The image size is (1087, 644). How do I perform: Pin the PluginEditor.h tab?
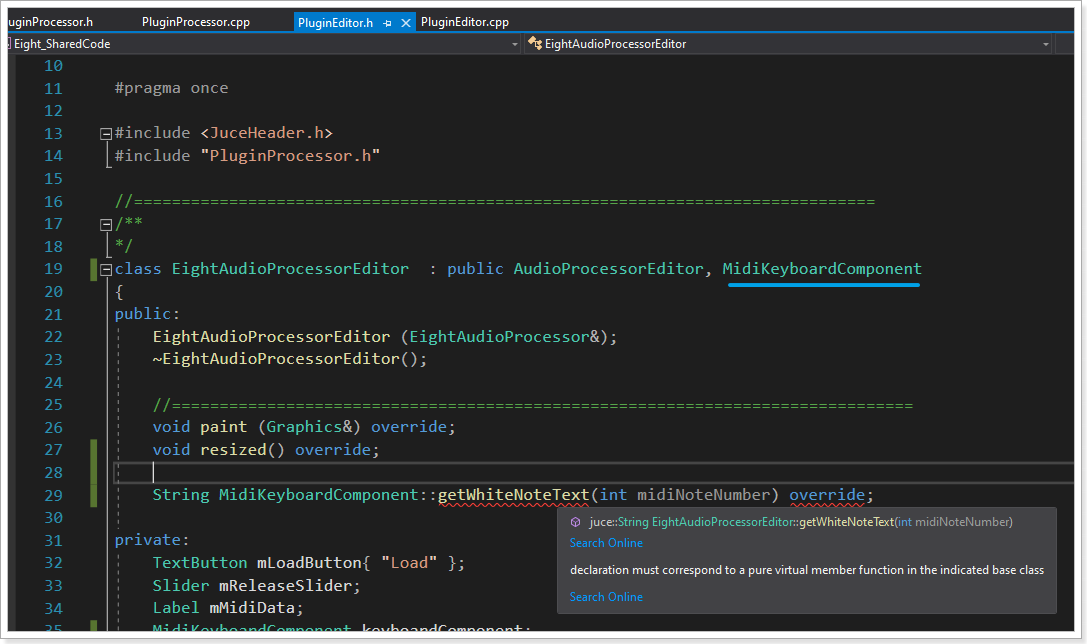(388, 22)
